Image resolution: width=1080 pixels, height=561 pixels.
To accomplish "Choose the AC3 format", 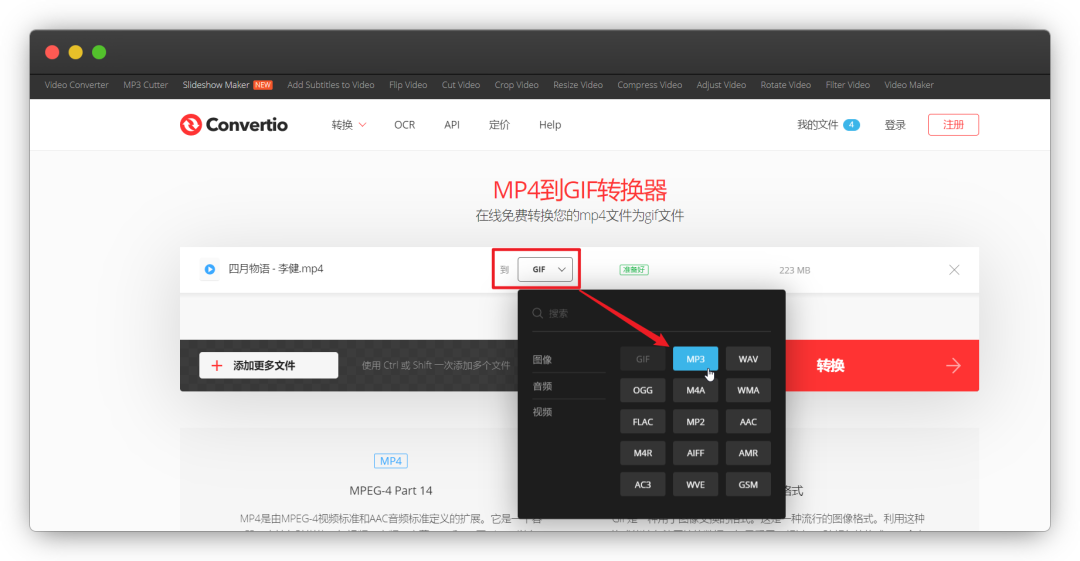I will pos(643,484).
